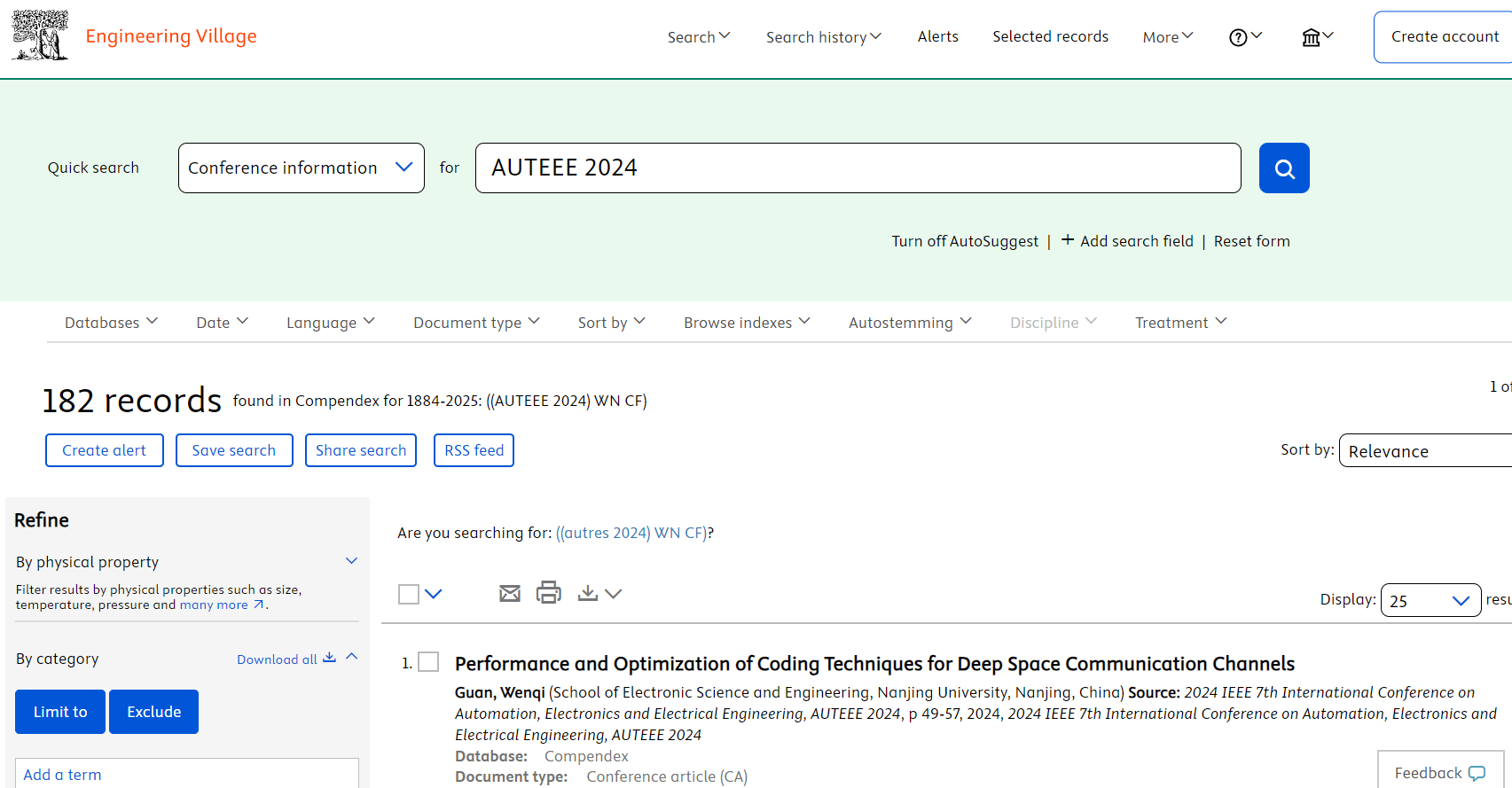Click author name Guan, Wenqi
Screen dimensions: 1512x788
500,692
